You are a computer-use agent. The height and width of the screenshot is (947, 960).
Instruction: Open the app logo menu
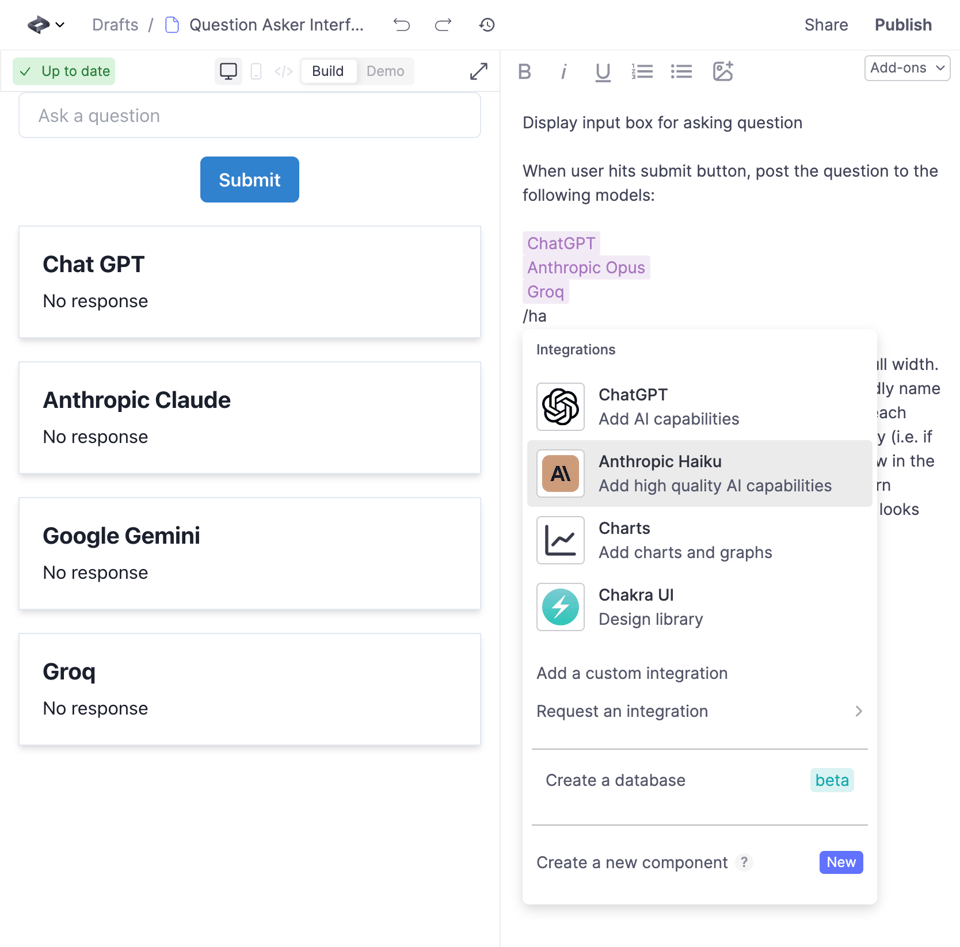(x=46, y=24)
